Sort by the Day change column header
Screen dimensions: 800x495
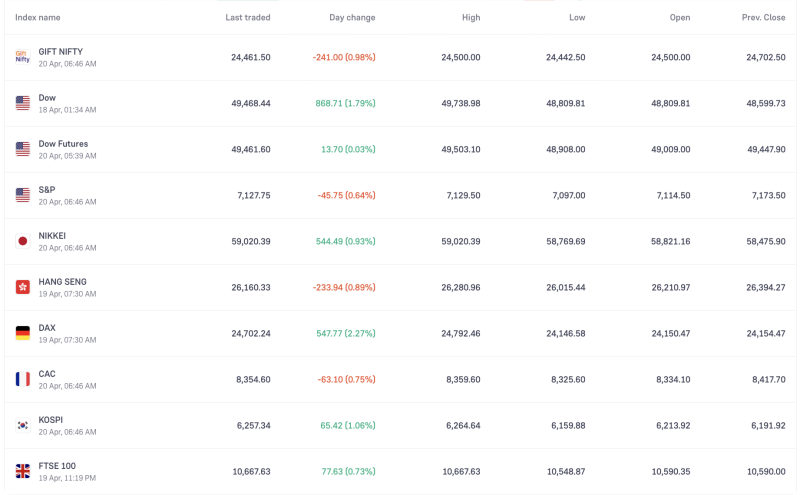coord(352,18)
